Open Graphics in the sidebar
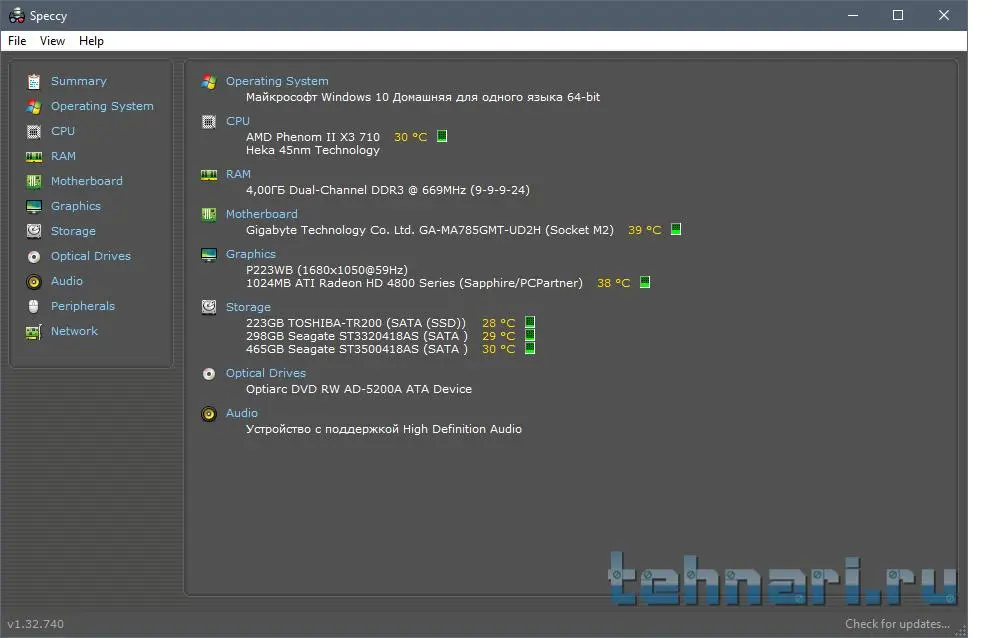This screenshot has height=638, width=1008. point(76,206)
